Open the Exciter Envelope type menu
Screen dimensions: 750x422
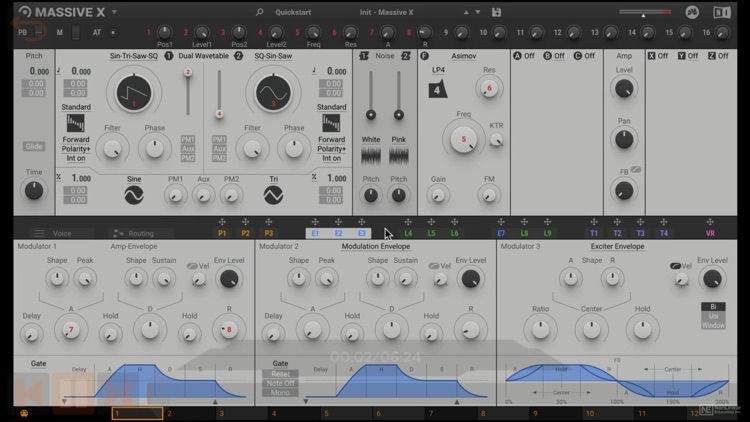[x=617, y=246]
